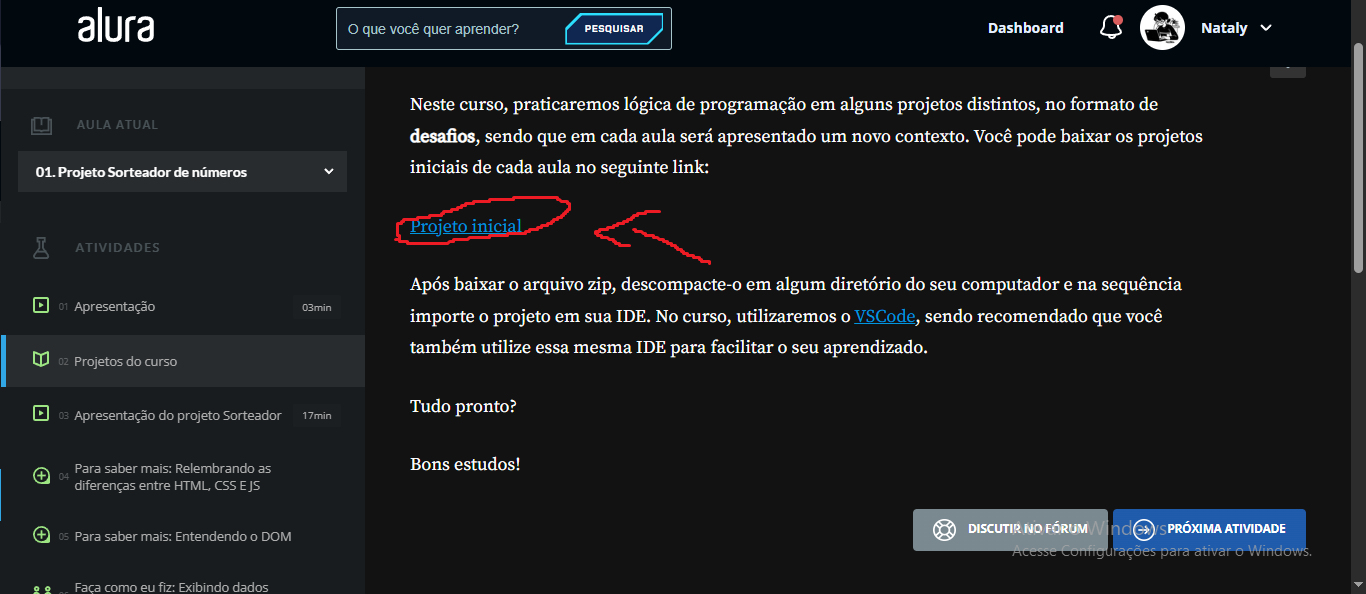Image resolution: width=1366 pixels, height=594 pixels.
Task: Click the book icon for Projetos do curso
Action: point(41,360)
